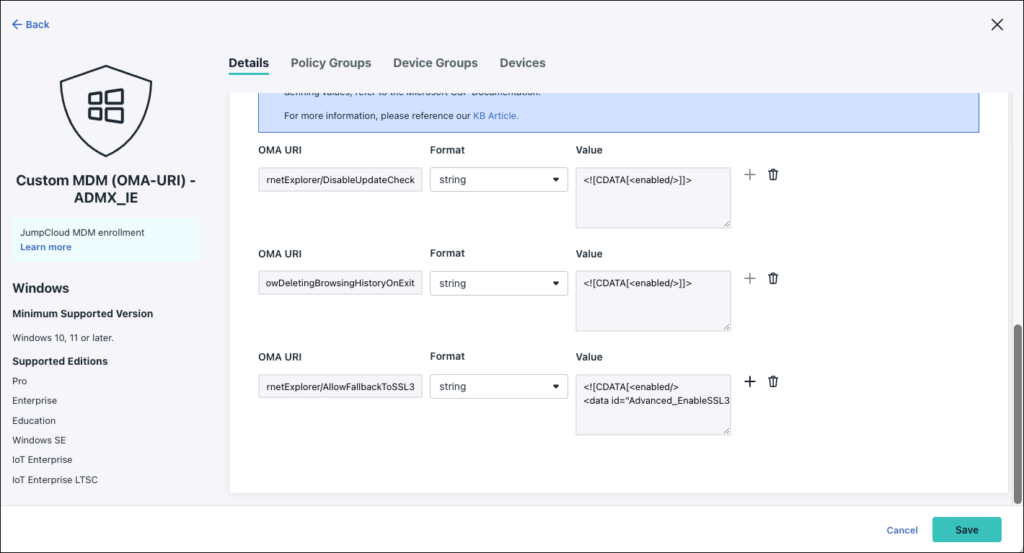Click the vertical scrollbar thumb
The image size is (1024, 553).
click(1018, 412)
